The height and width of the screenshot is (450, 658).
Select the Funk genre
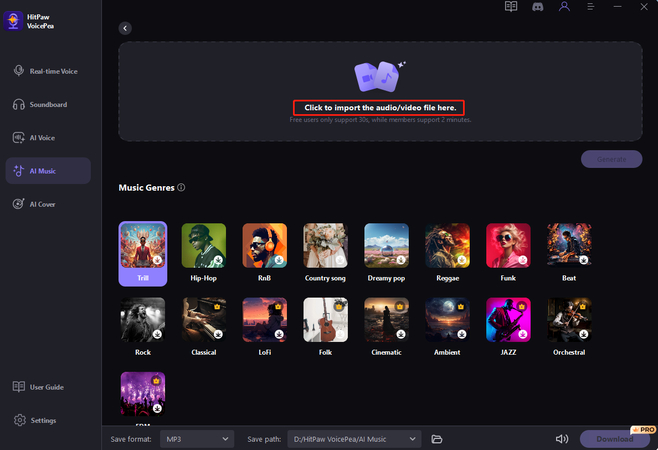[508, 253]
